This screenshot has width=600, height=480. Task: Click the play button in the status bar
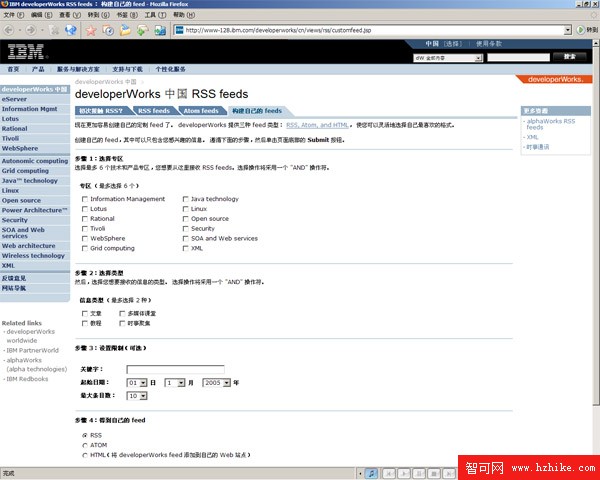click(x=404, y=473)
